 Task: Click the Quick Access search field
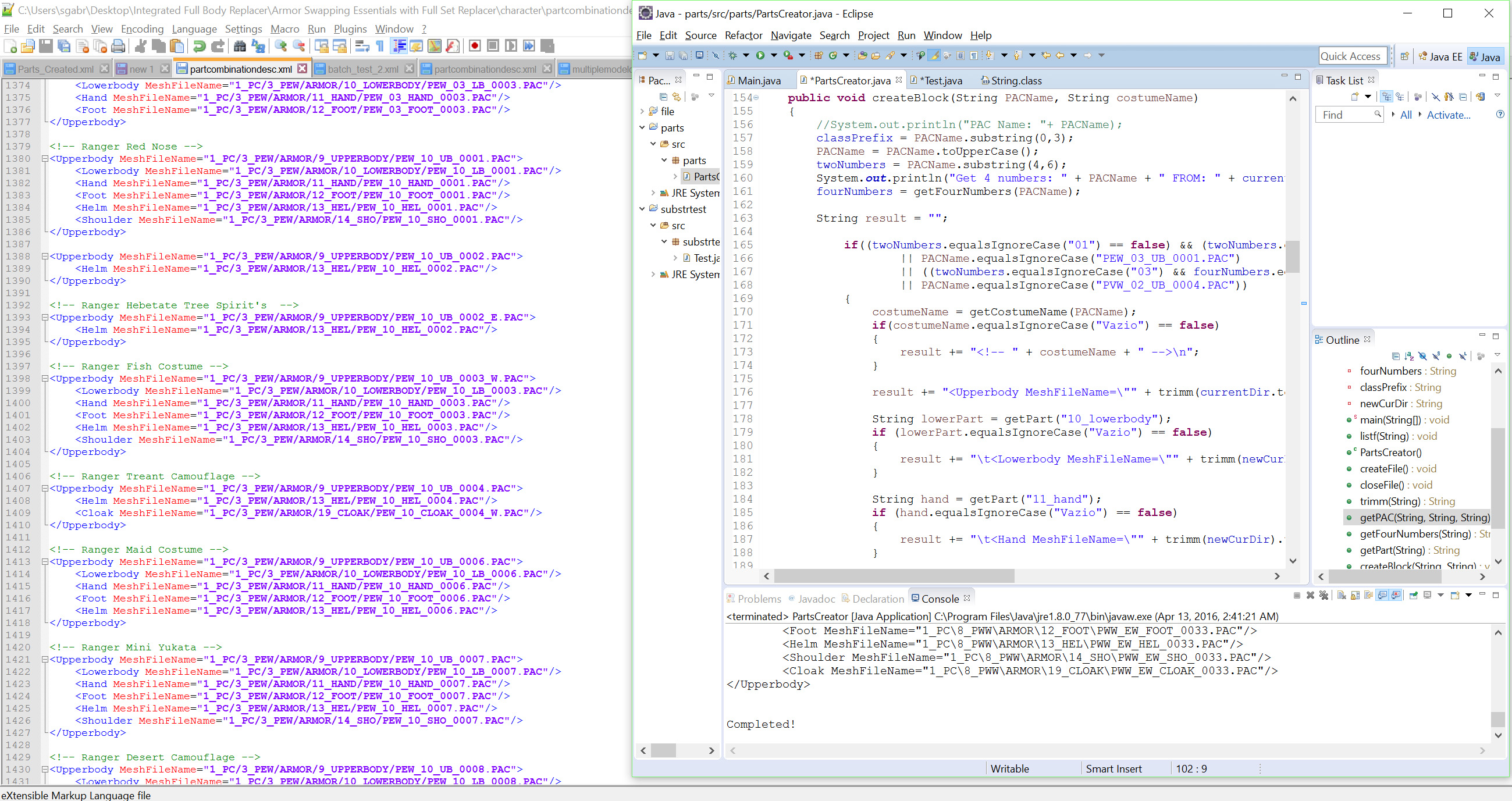[x=1353, y=56]
